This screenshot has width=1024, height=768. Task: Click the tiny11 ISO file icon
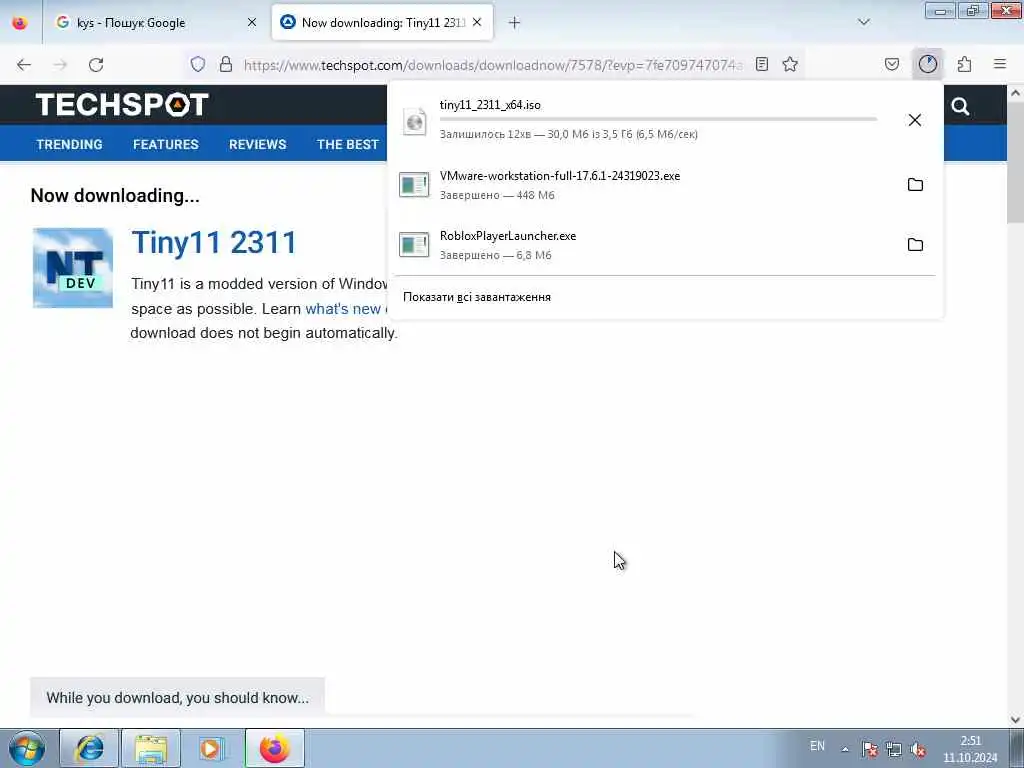pyautogui.click(x=414, y=121)
